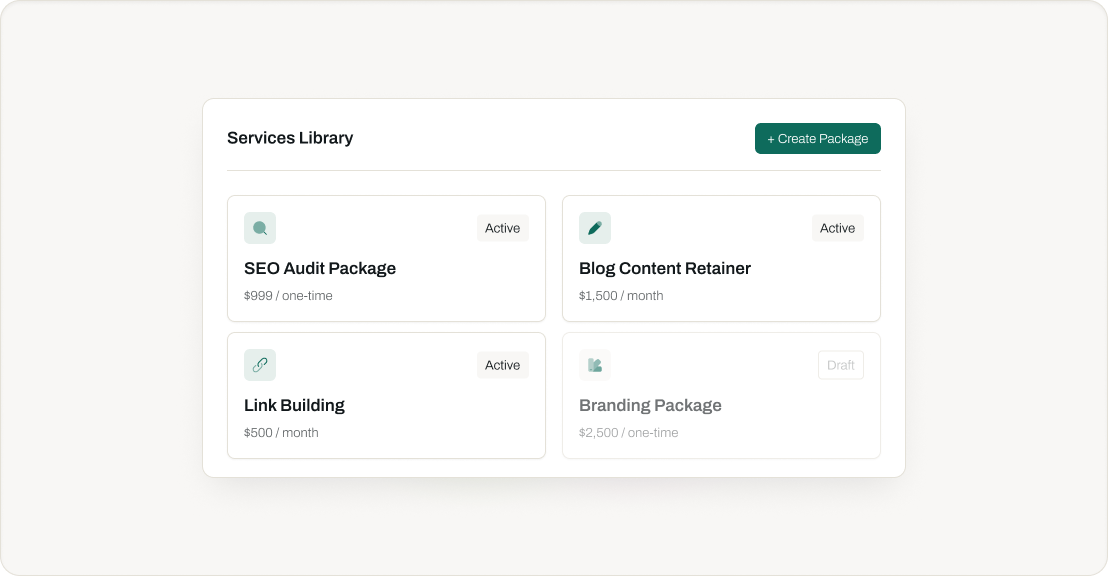This screenshot has height=576, width=1108.
Task: Click the Active badge on Link Building
Action: coord(502,365)
